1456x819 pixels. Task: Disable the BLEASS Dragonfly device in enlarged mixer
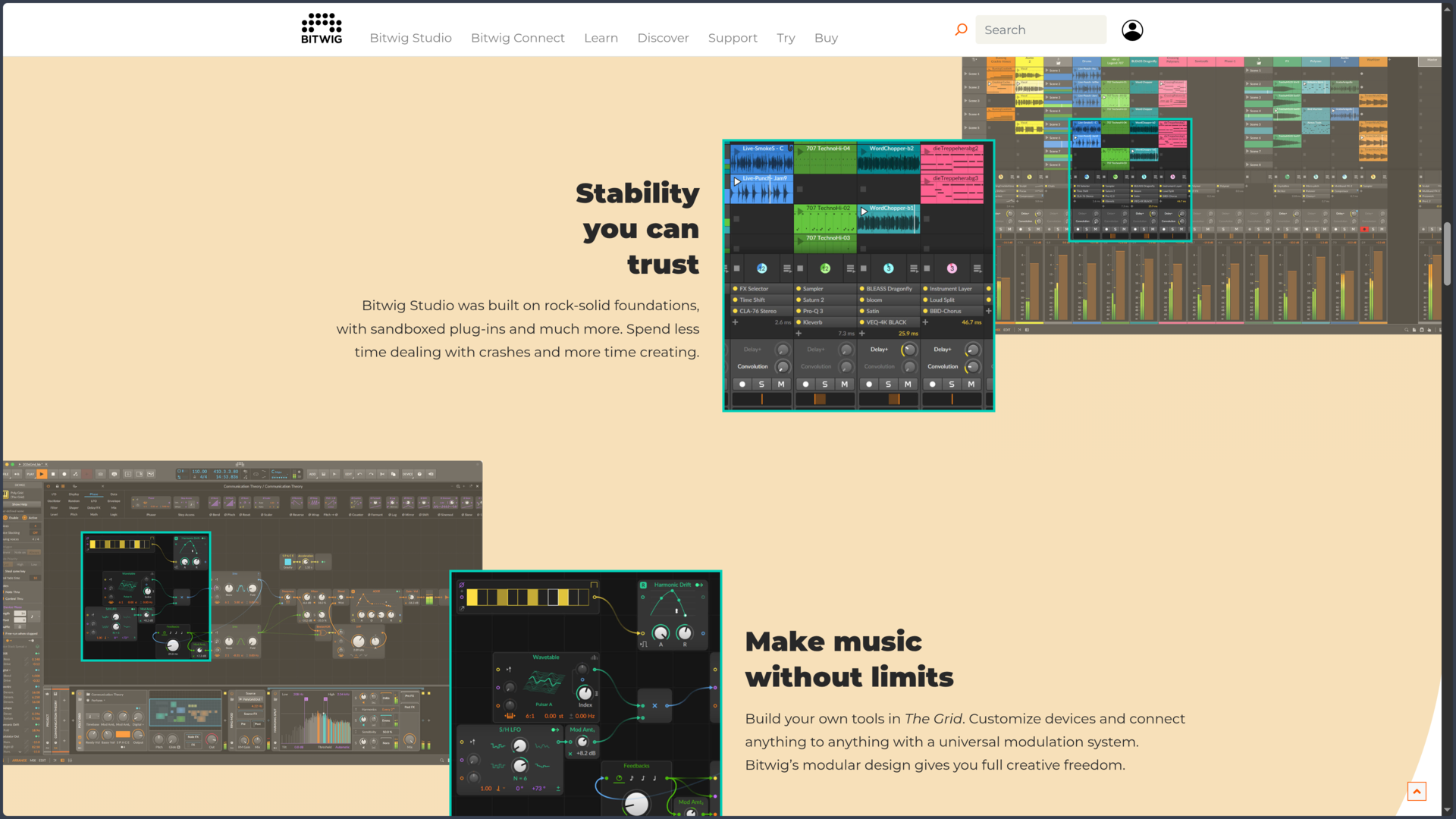pyautogui.click(x=862, y=289)
